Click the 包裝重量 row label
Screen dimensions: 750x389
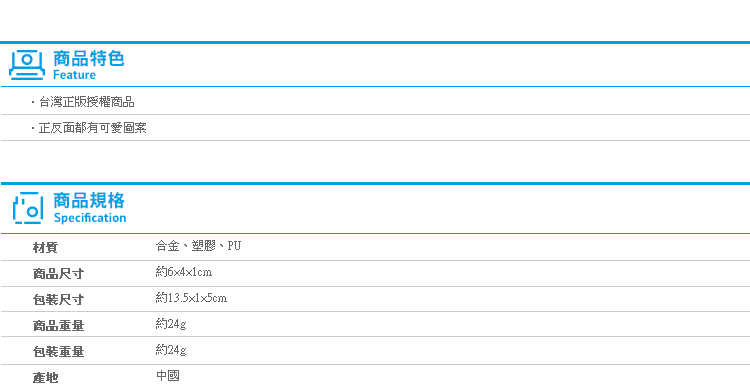58,352
